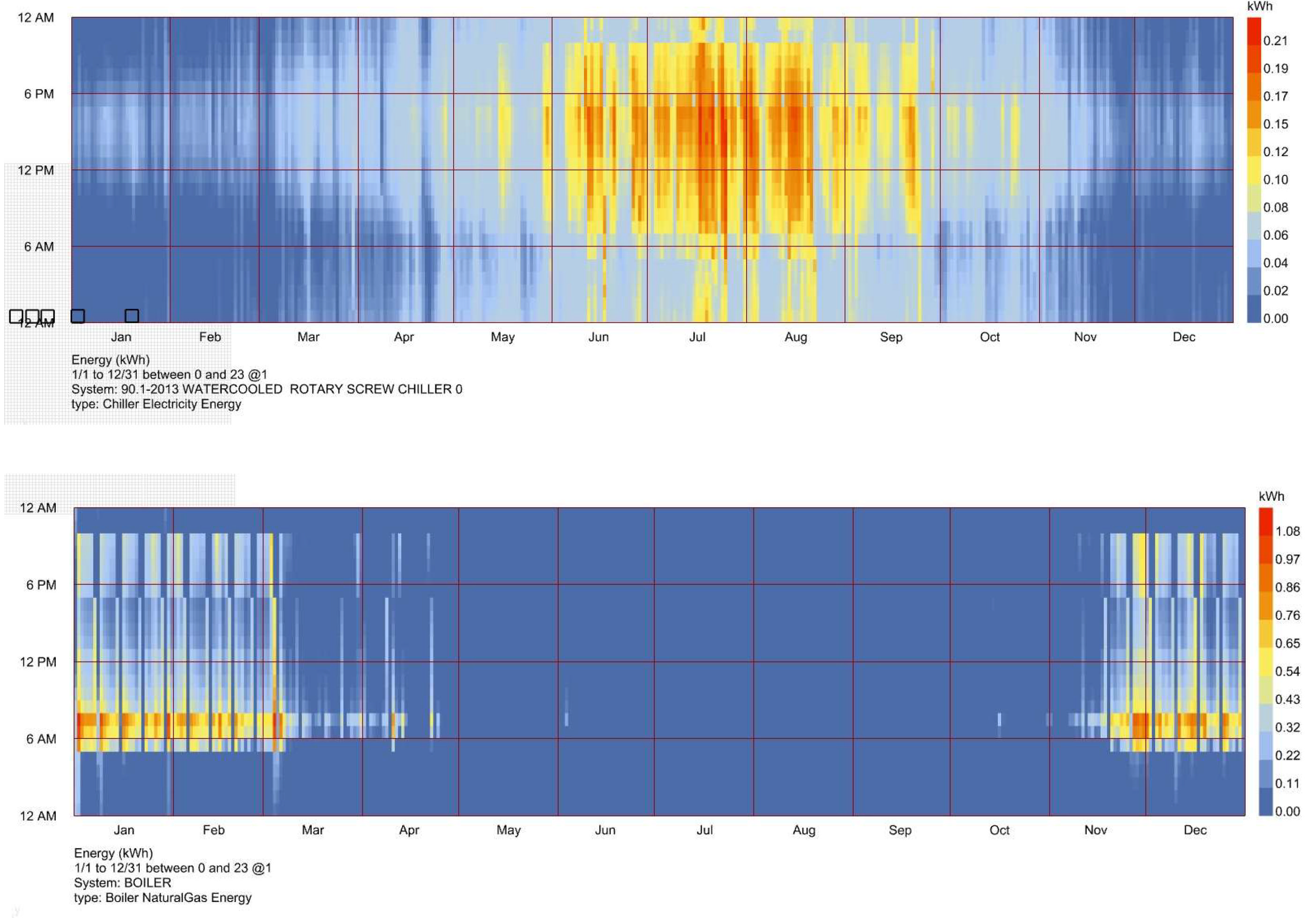Select the 0.43 value in the boiler legend
The height and width of the screenshot is (918, 1316).
pos(1287,700)
